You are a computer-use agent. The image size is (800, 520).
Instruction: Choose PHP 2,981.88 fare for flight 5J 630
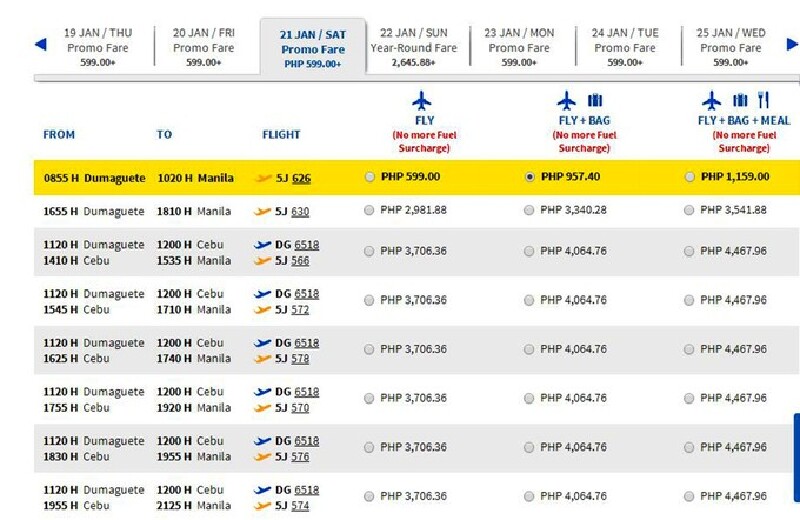[x=370, y=211]
